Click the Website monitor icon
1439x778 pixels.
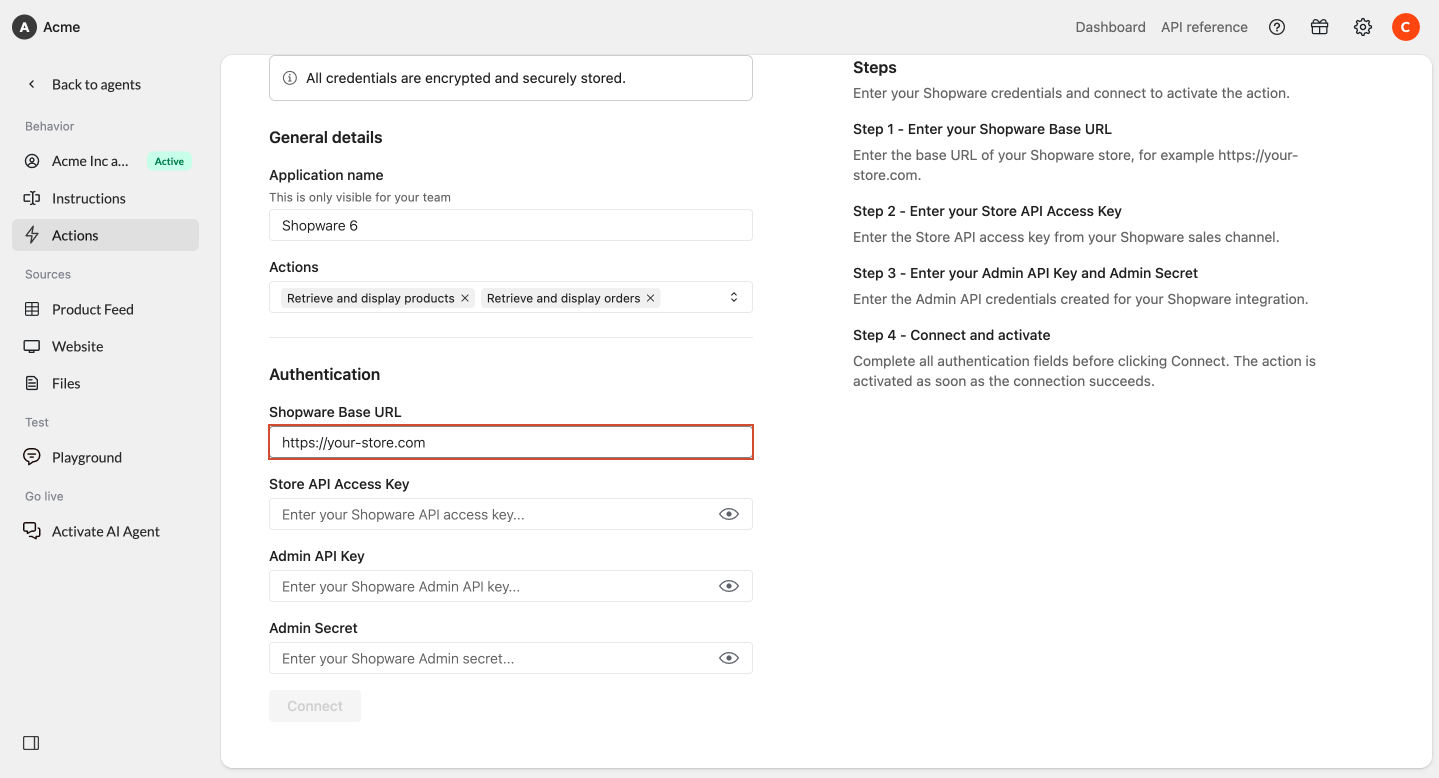pyautogui.click(x=32, y=346)
